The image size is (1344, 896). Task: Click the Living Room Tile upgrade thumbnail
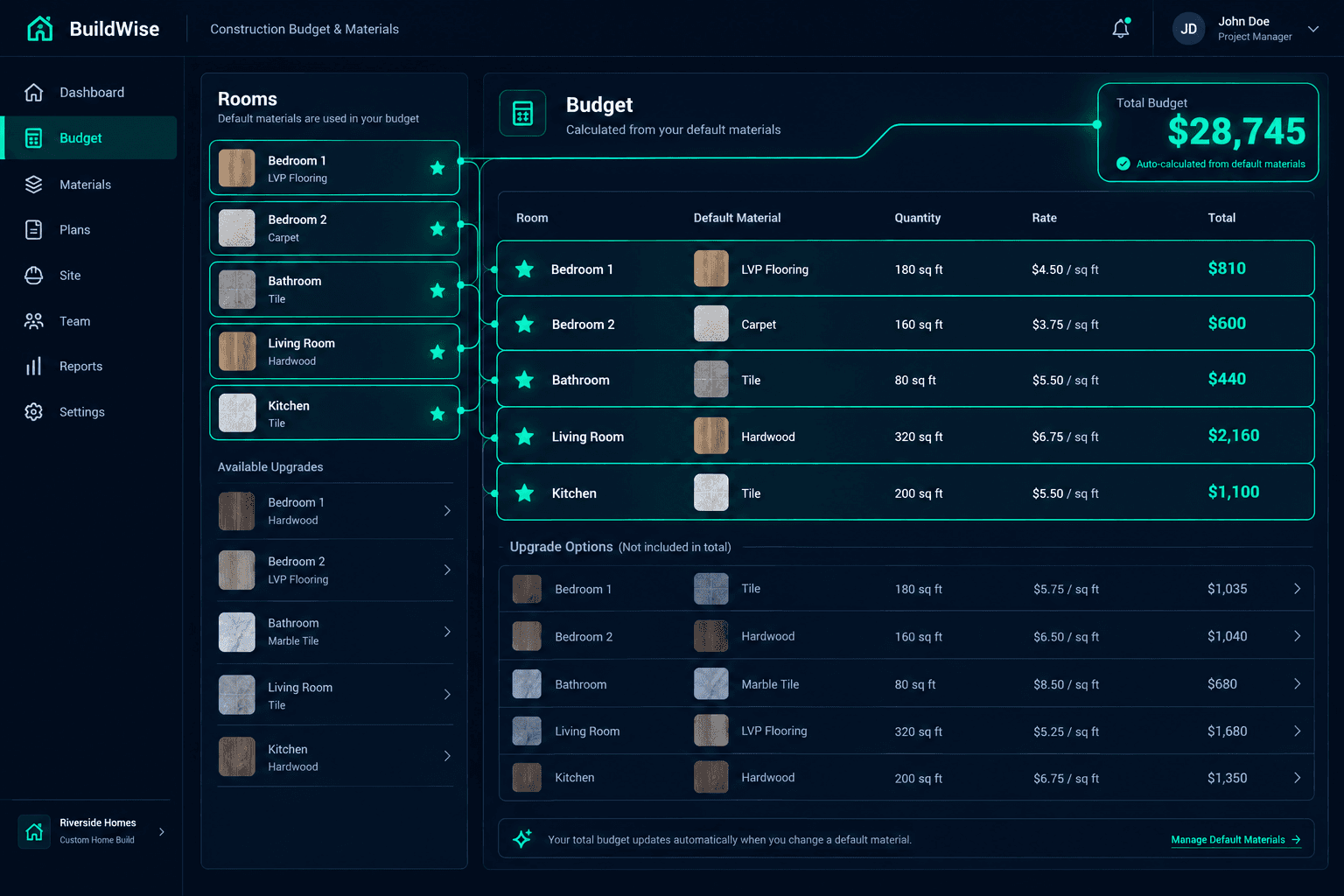(236, 695)
